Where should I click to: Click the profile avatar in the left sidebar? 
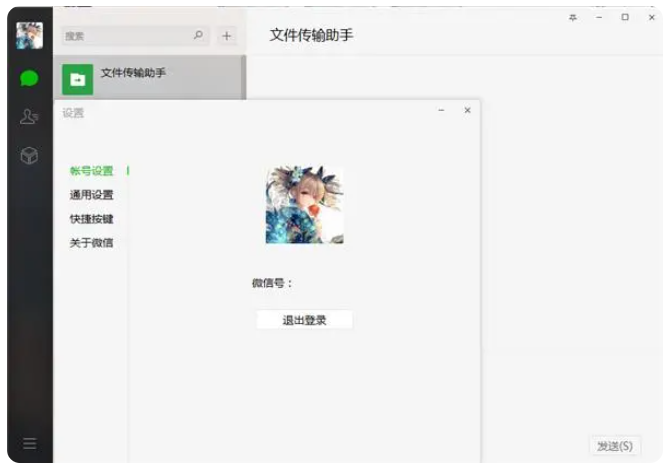tap(30, 35)
